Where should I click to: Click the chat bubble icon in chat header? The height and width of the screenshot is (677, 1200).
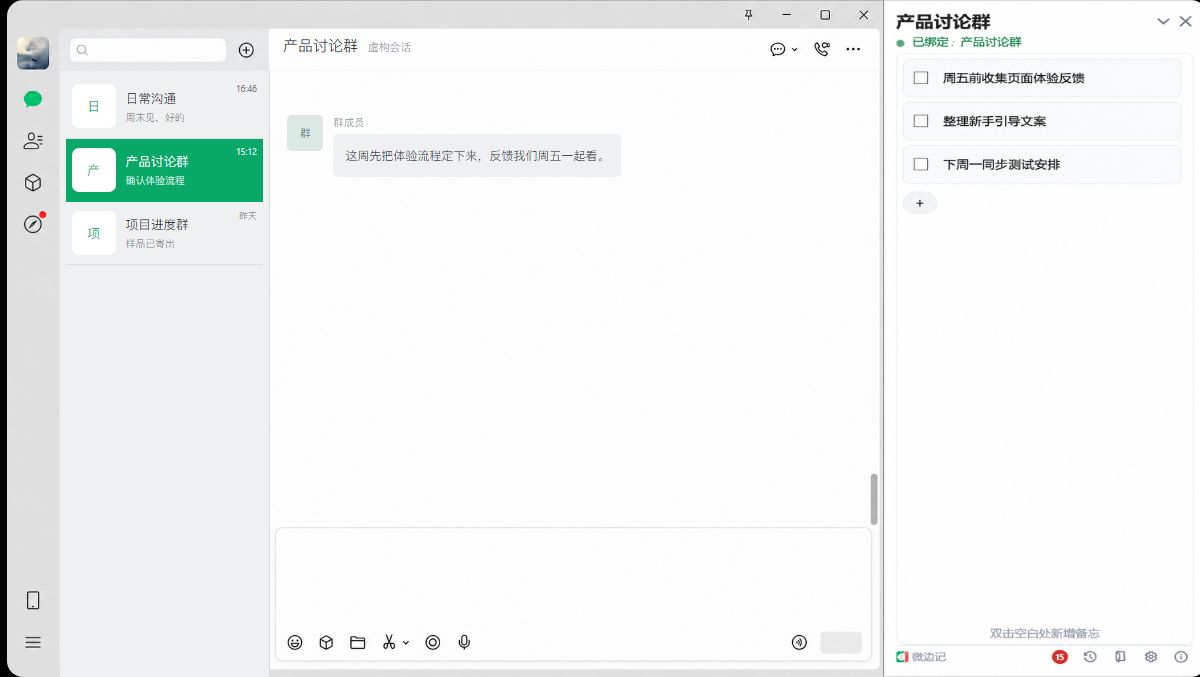tap(778, 49)
